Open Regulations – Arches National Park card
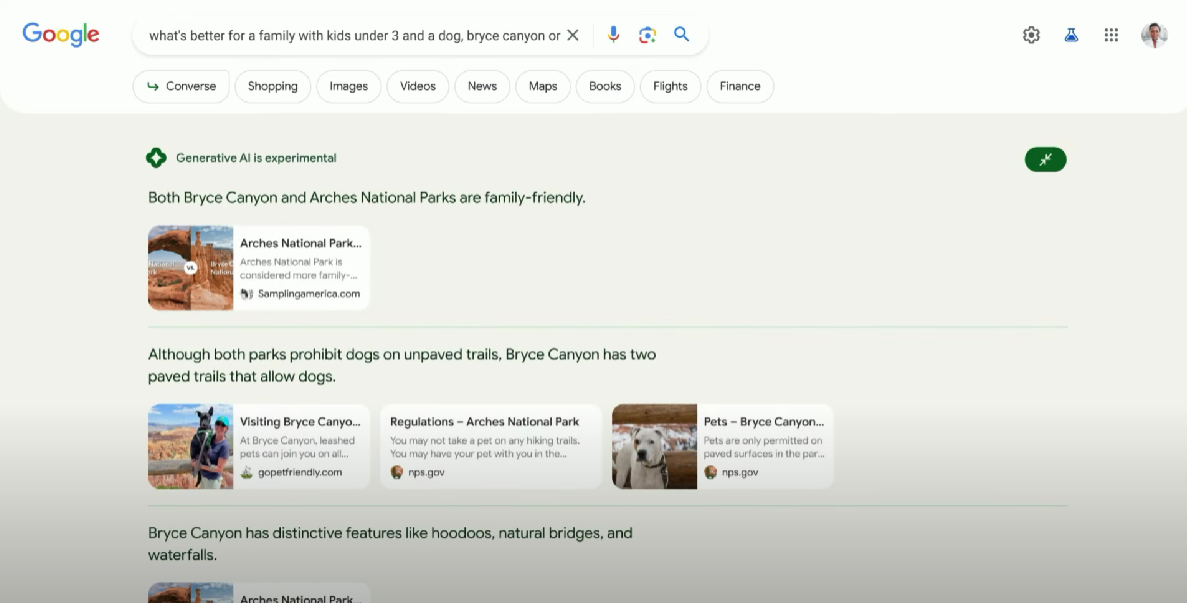 click(491, 446)
